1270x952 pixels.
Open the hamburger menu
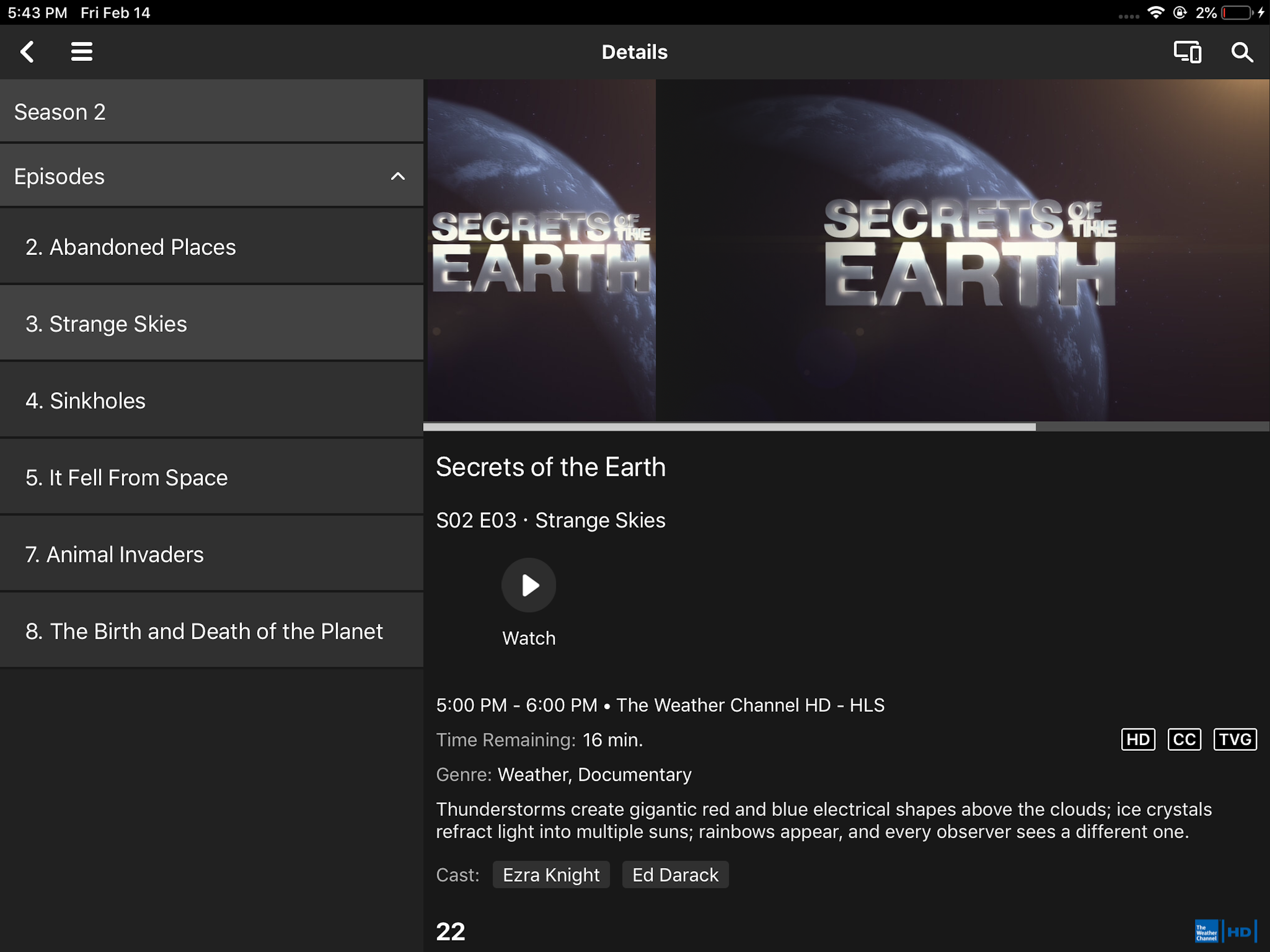click(x=81, y=52)
